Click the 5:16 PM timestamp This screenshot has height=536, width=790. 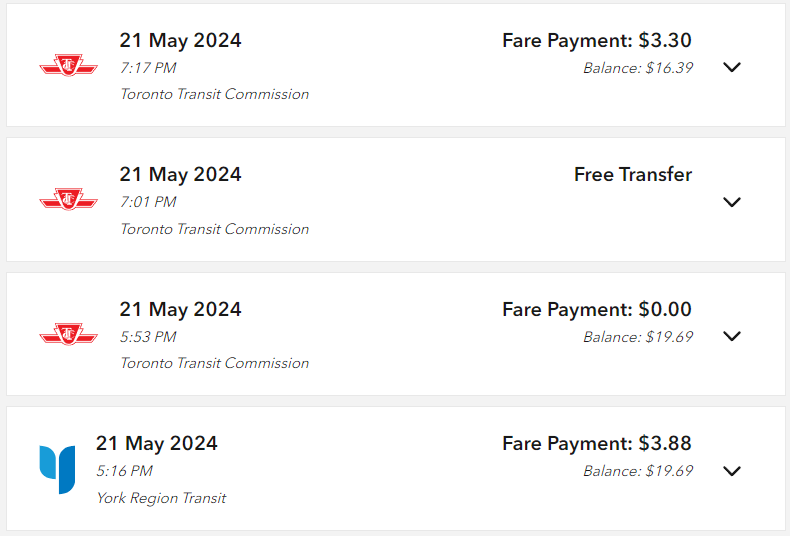pyautogui.click(x=124, y=471)
